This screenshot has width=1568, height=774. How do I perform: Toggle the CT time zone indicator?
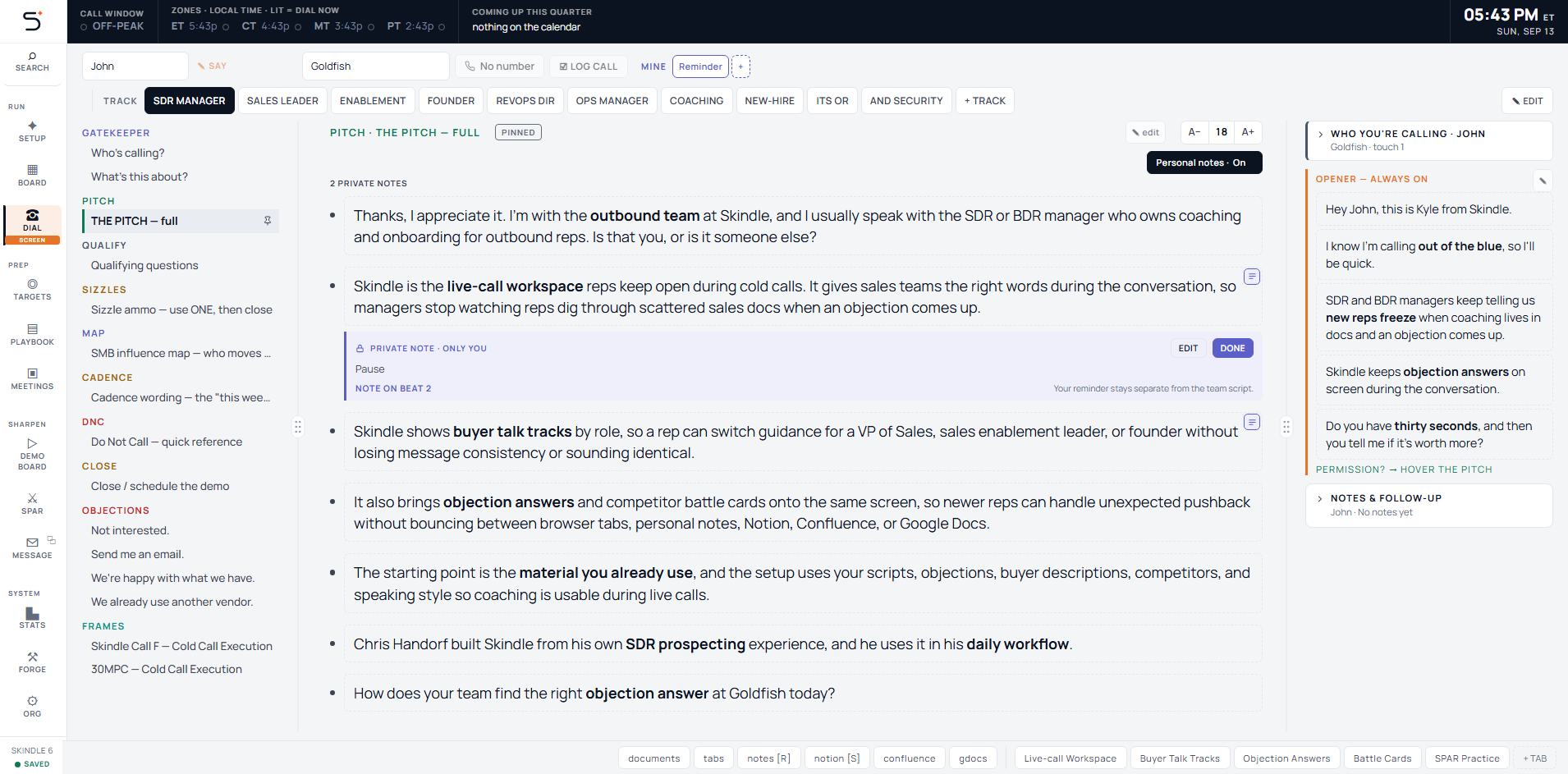298,27
